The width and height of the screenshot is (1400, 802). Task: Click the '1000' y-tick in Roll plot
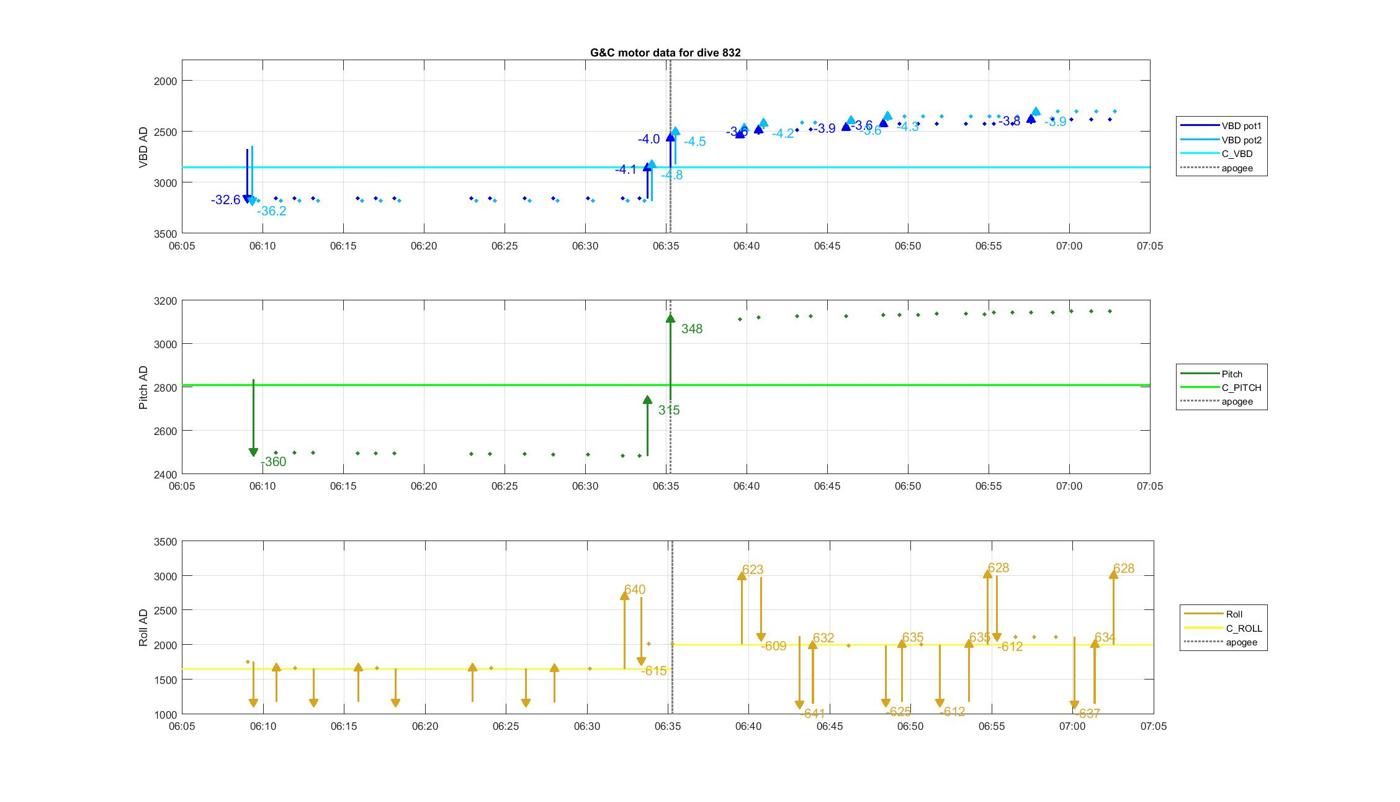click(x=165, y=714)
